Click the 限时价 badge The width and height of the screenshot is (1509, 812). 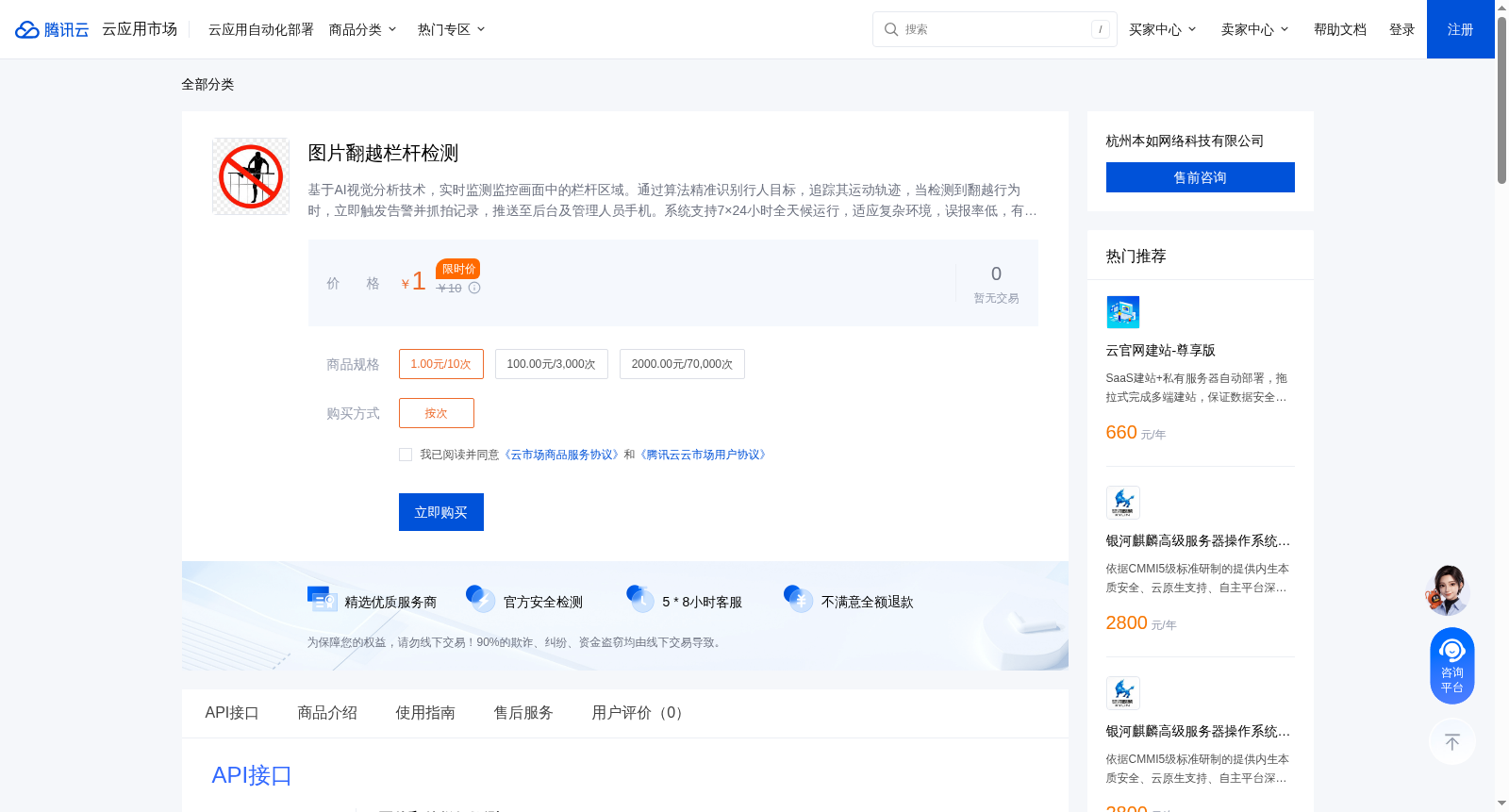[458, 269]
